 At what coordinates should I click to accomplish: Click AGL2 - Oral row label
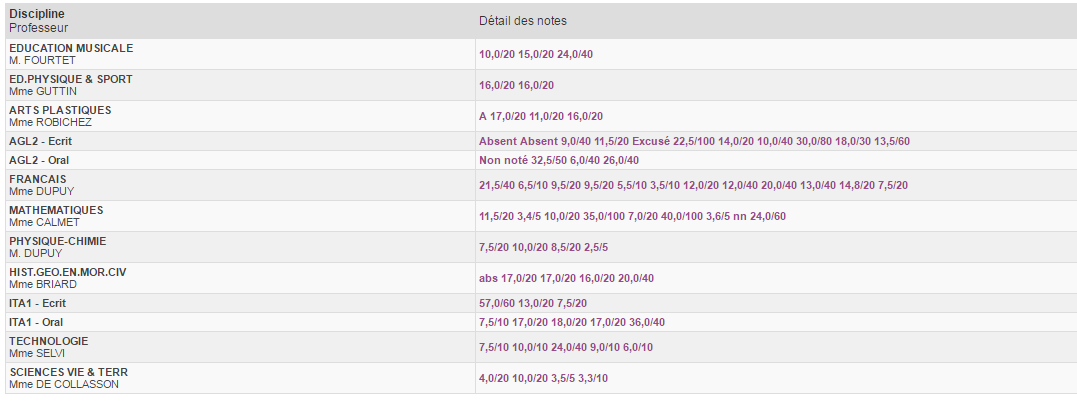tap(39, 160)
